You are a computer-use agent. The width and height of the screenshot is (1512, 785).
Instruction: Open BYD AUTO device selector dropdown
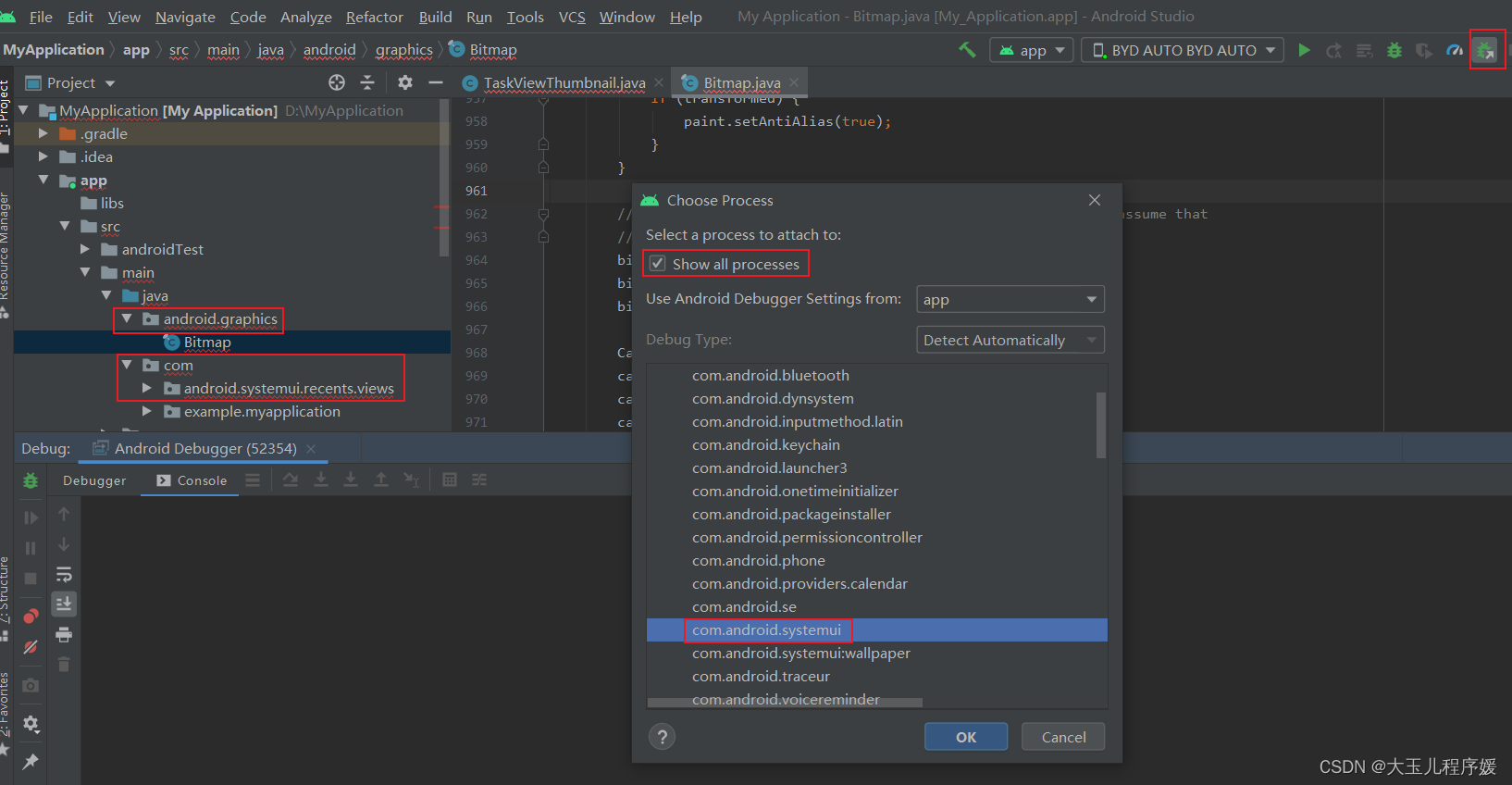pyautogui.click(x=1183, y=50)
